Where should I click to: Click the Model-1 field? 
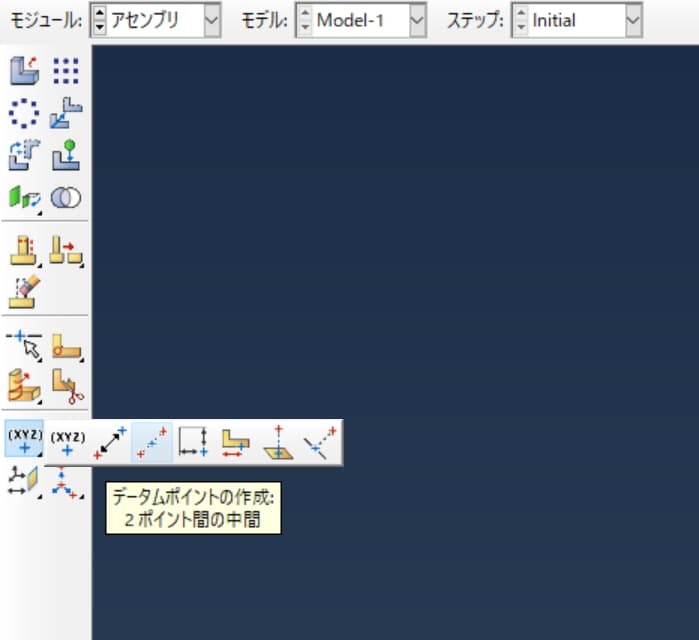360,20
